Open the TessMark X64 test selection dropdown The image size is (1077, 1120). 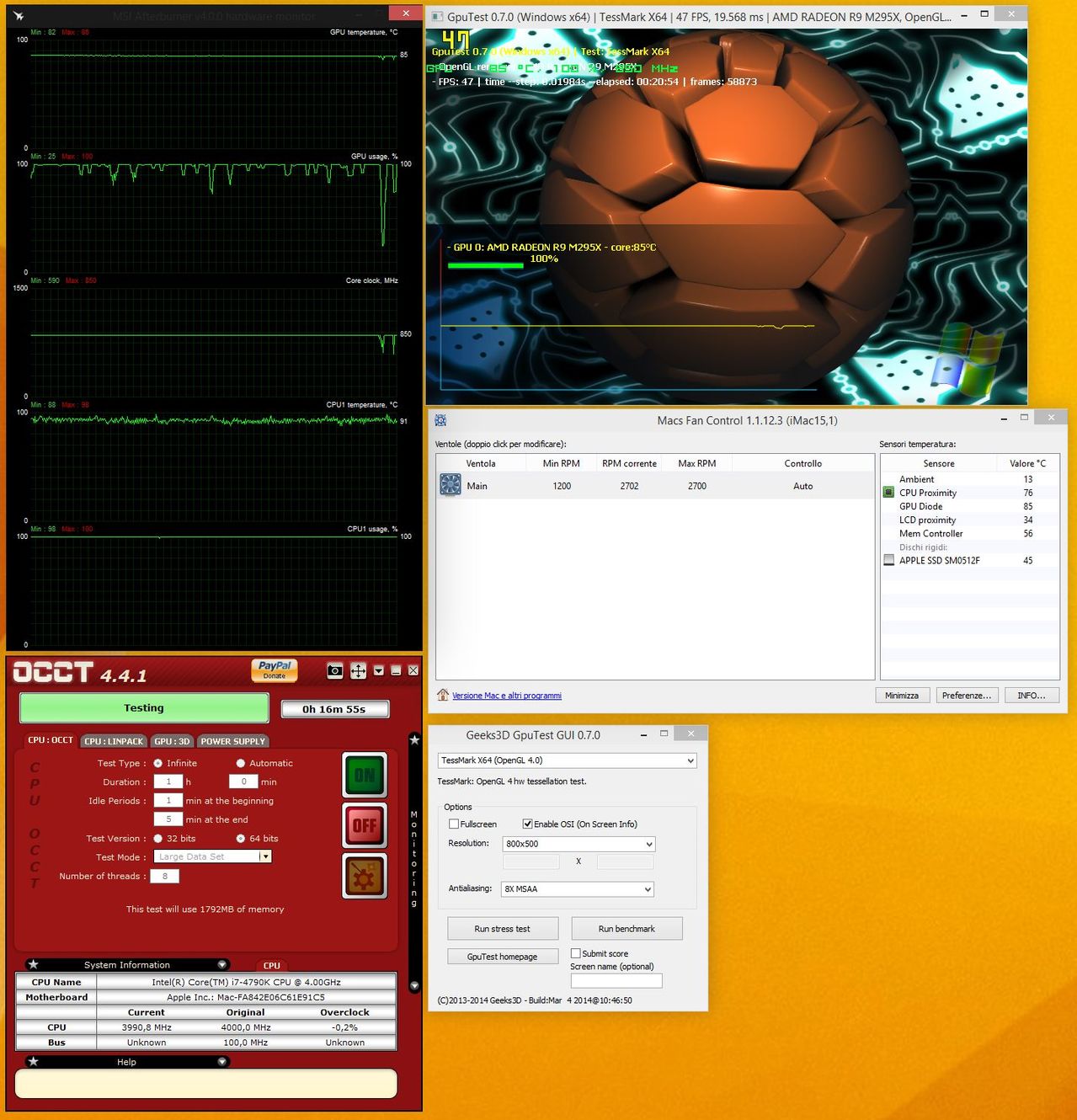click(x=568, y=760)
